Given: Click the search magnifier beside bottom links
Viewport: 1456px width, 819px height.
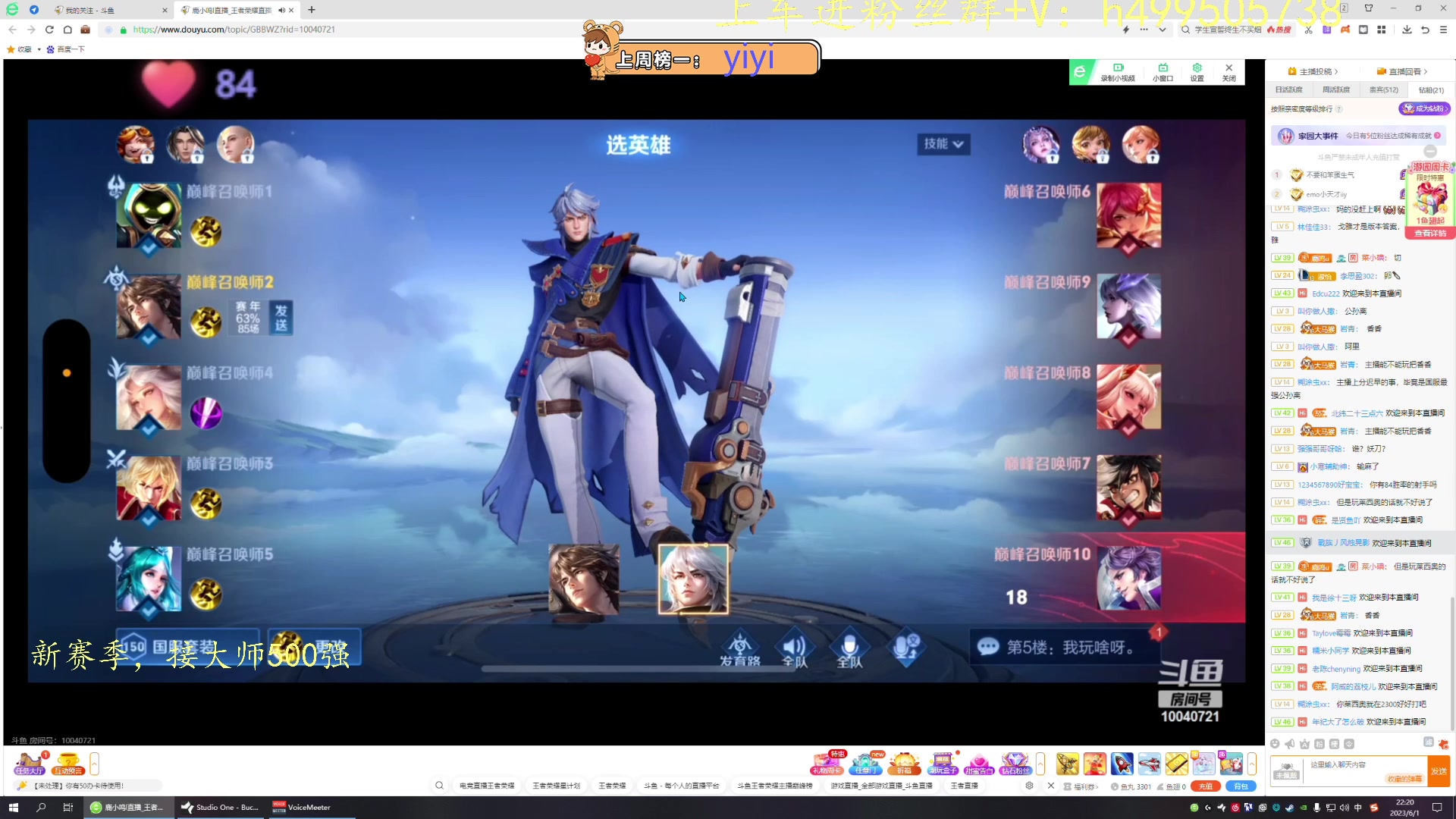Looking at the screenshot, I should [x=439, y=786].
